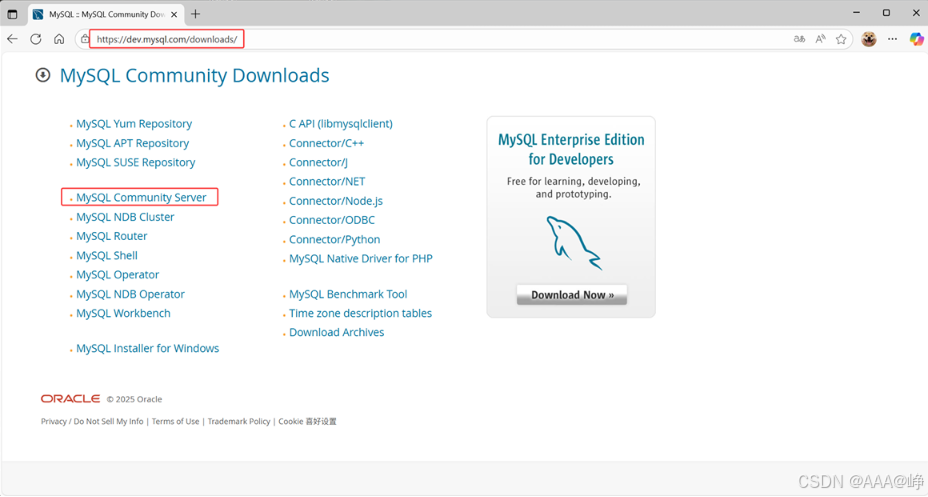Open the Copilot sidebar icon

(916, 39)
